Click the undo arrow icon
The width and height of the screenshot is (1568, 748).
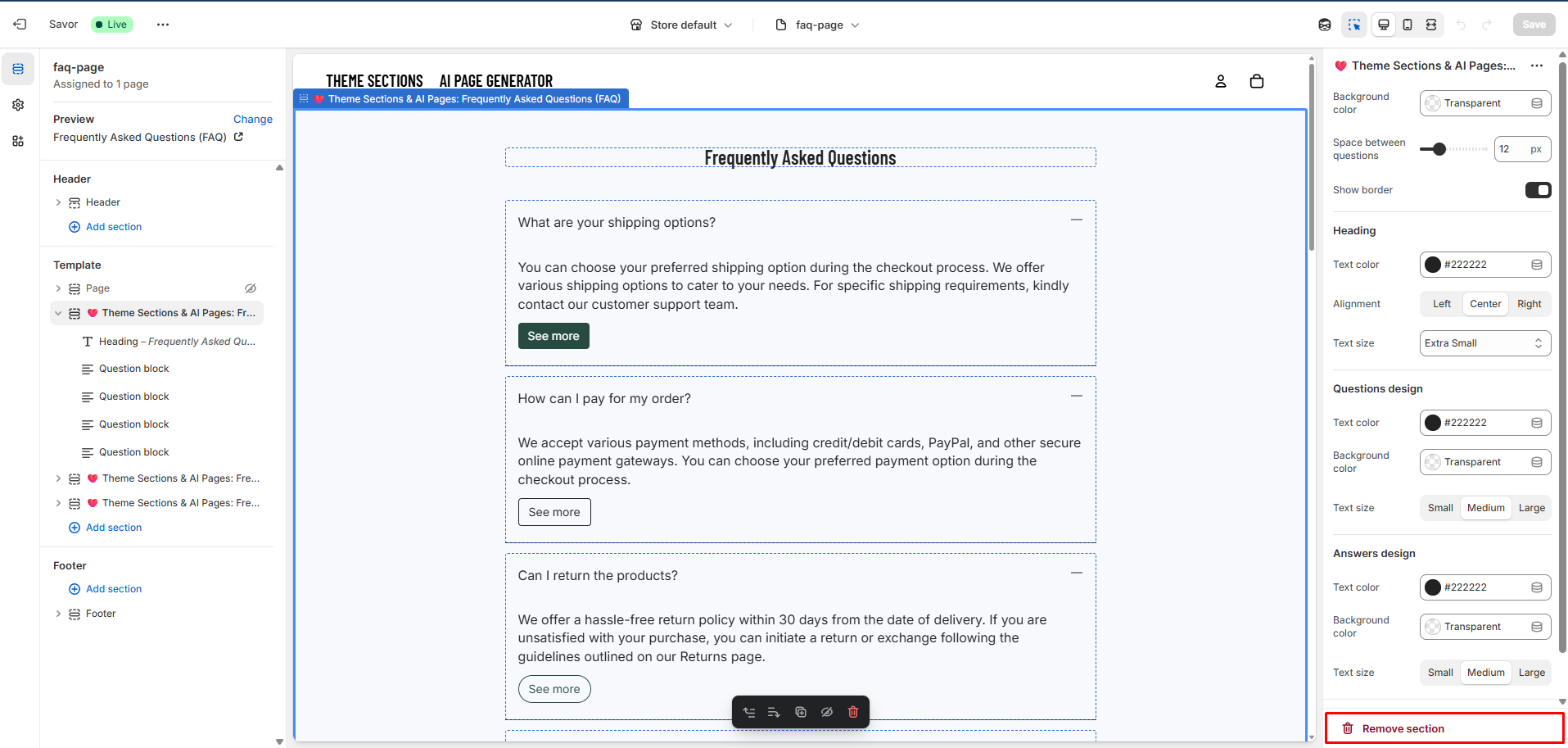pos(1461,25)
